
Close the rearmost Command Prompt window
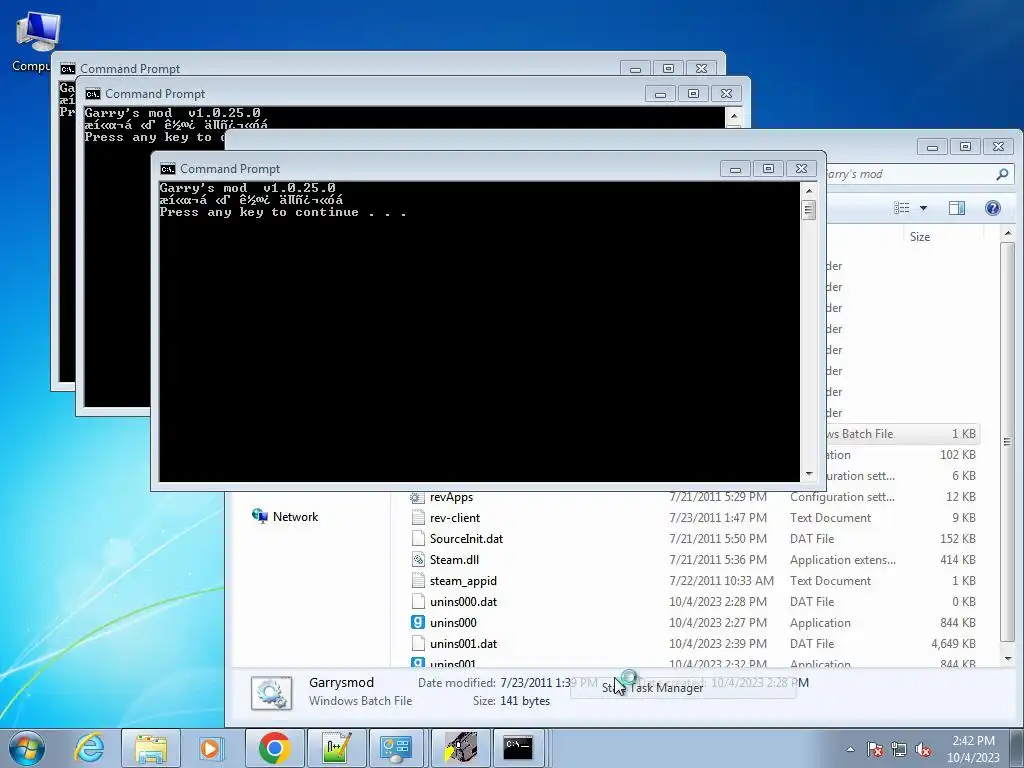(701, 69)
